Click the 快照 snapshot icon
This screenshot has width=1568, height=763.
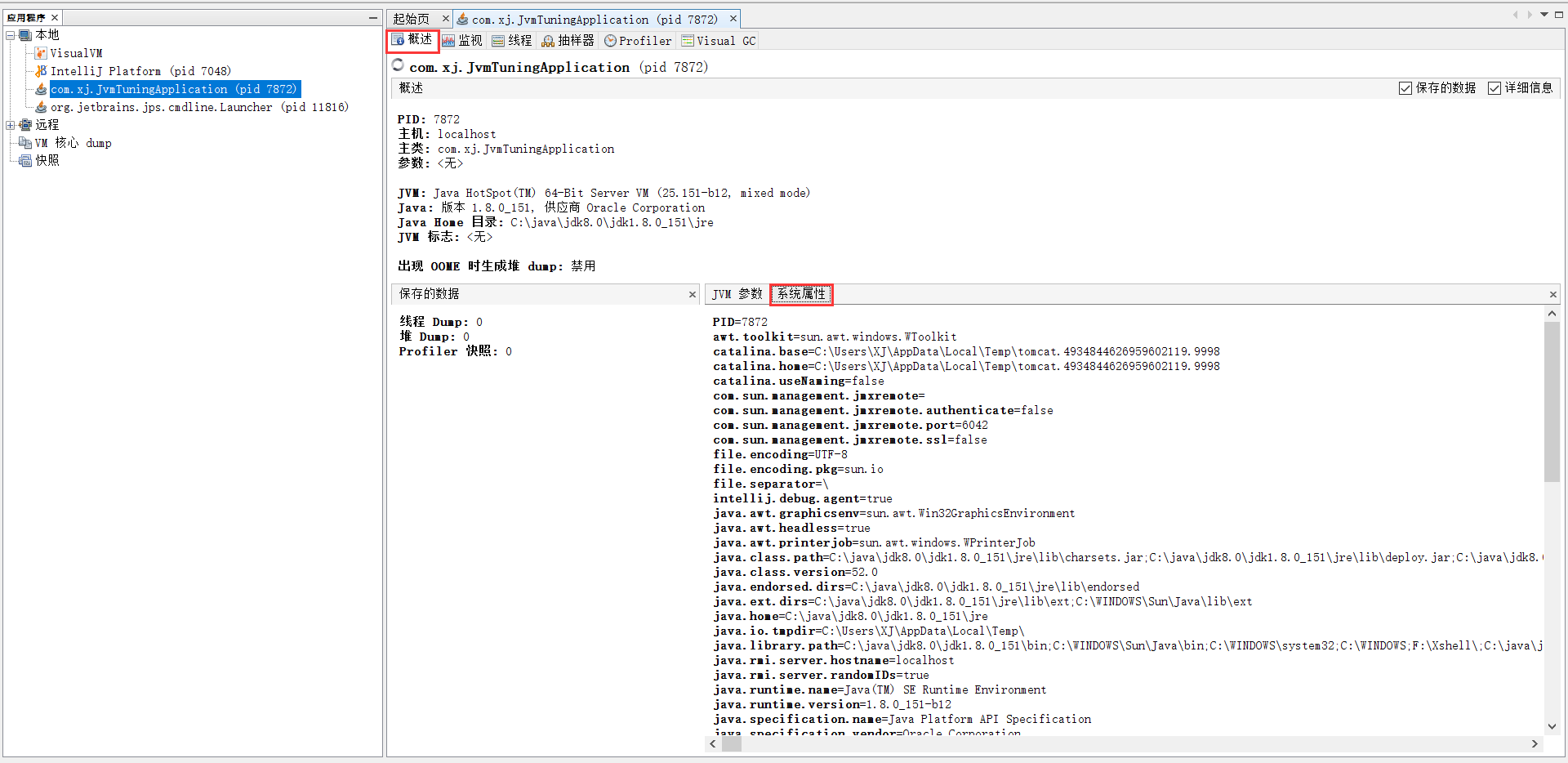[x=25, y=161]
